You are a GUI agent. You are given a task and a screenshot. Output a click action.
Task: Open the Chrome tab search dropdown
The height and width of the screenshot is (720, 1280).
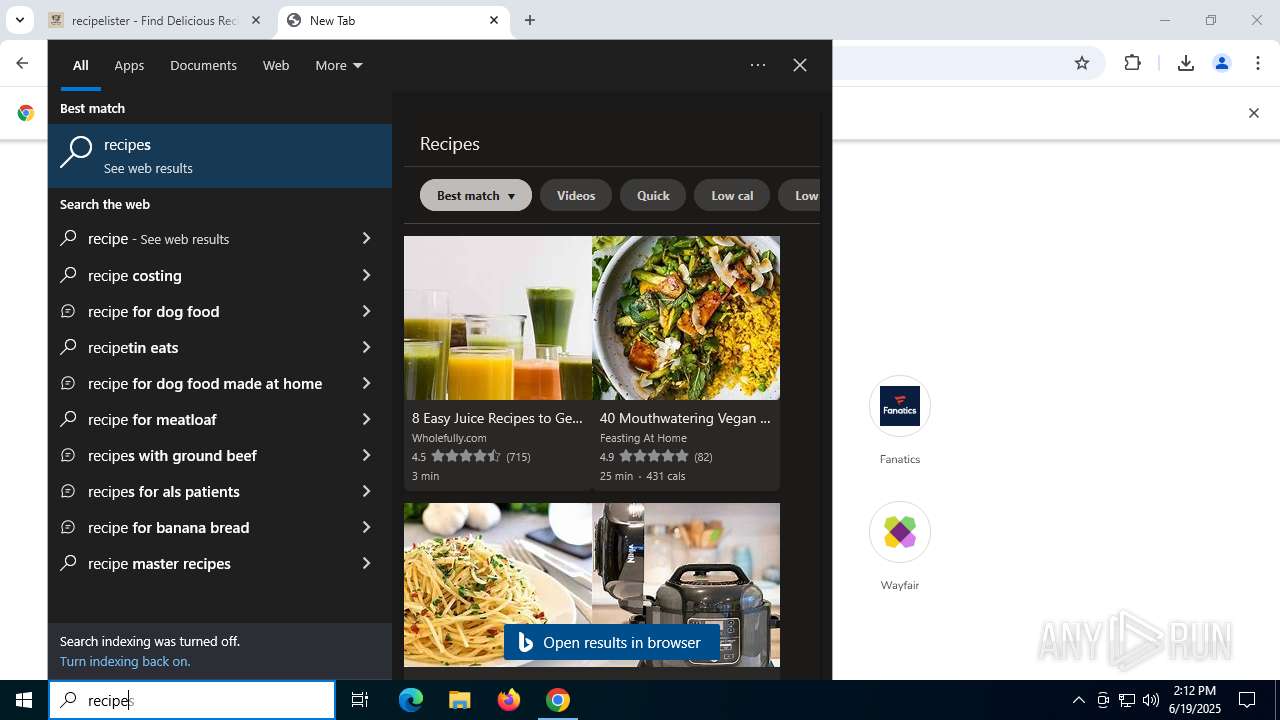[19, 20]
